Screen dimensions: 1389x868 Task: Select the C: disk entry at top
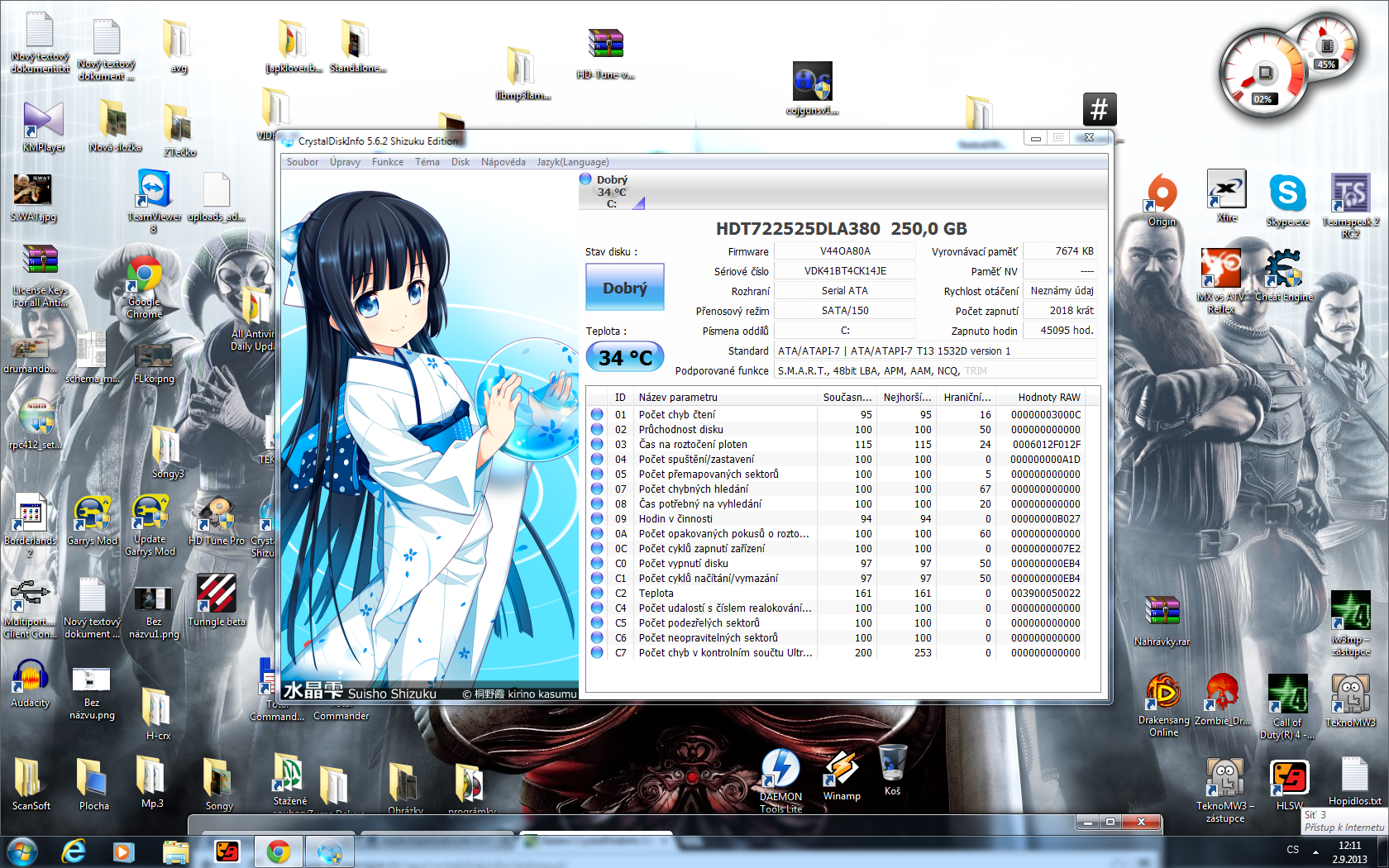(x=612, y=191)
